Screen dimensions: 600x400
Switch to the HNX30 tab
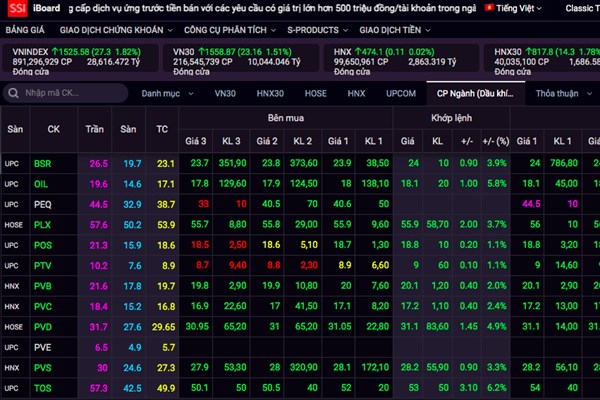pos(269,93)
